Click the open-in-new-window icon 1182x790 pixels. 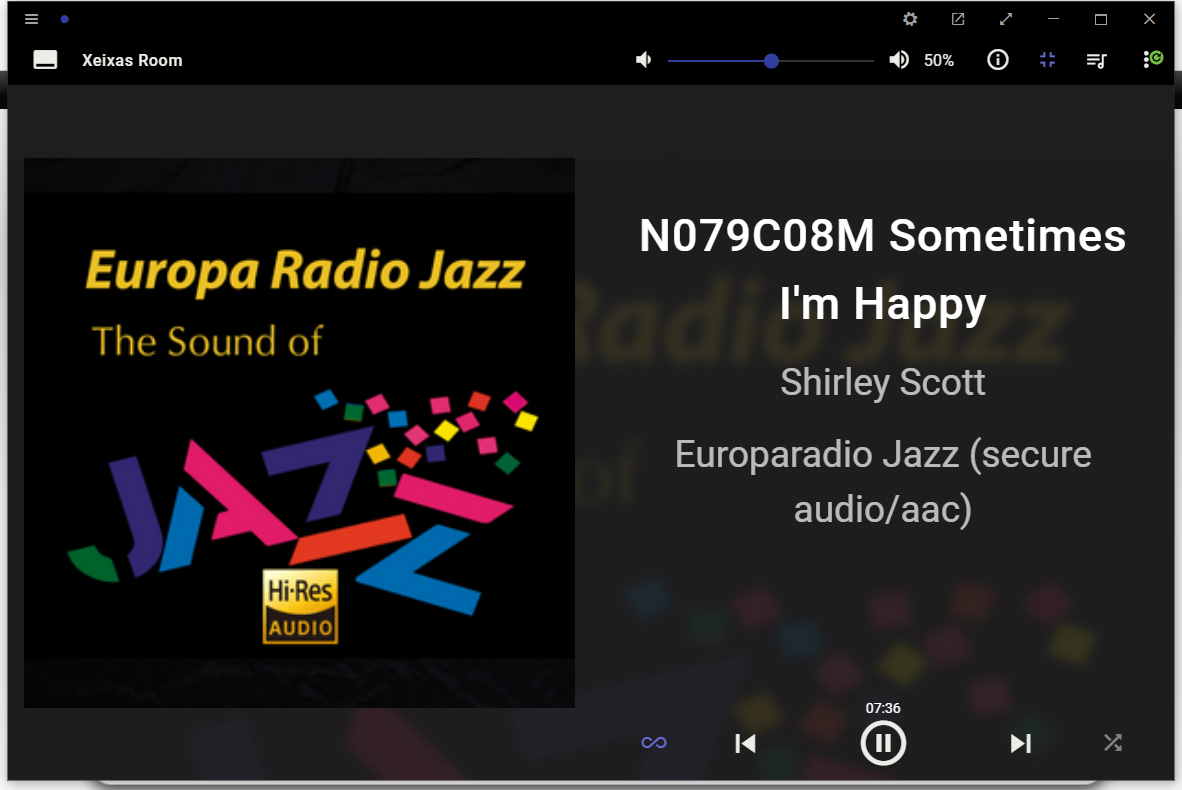point(957,19)
